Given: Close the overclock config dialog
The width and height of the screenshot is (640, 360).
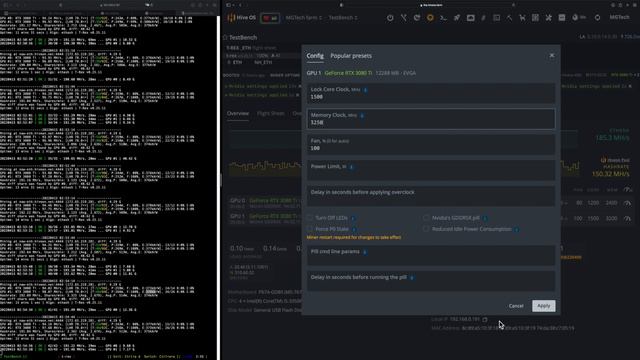Looking at the screenshot, I should (551, 56).
